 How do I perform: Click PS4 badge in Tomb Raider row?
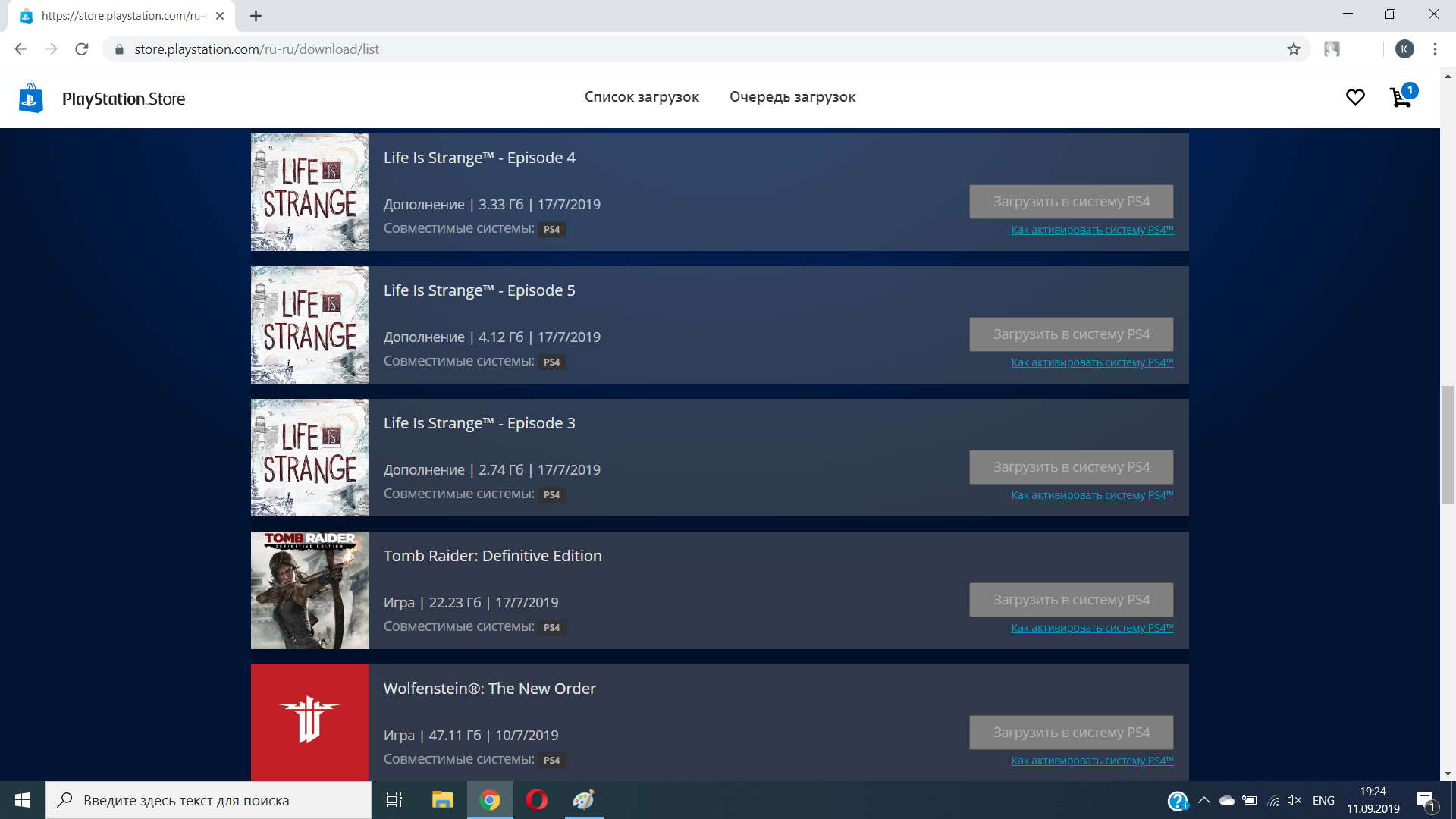click(551, 628)
